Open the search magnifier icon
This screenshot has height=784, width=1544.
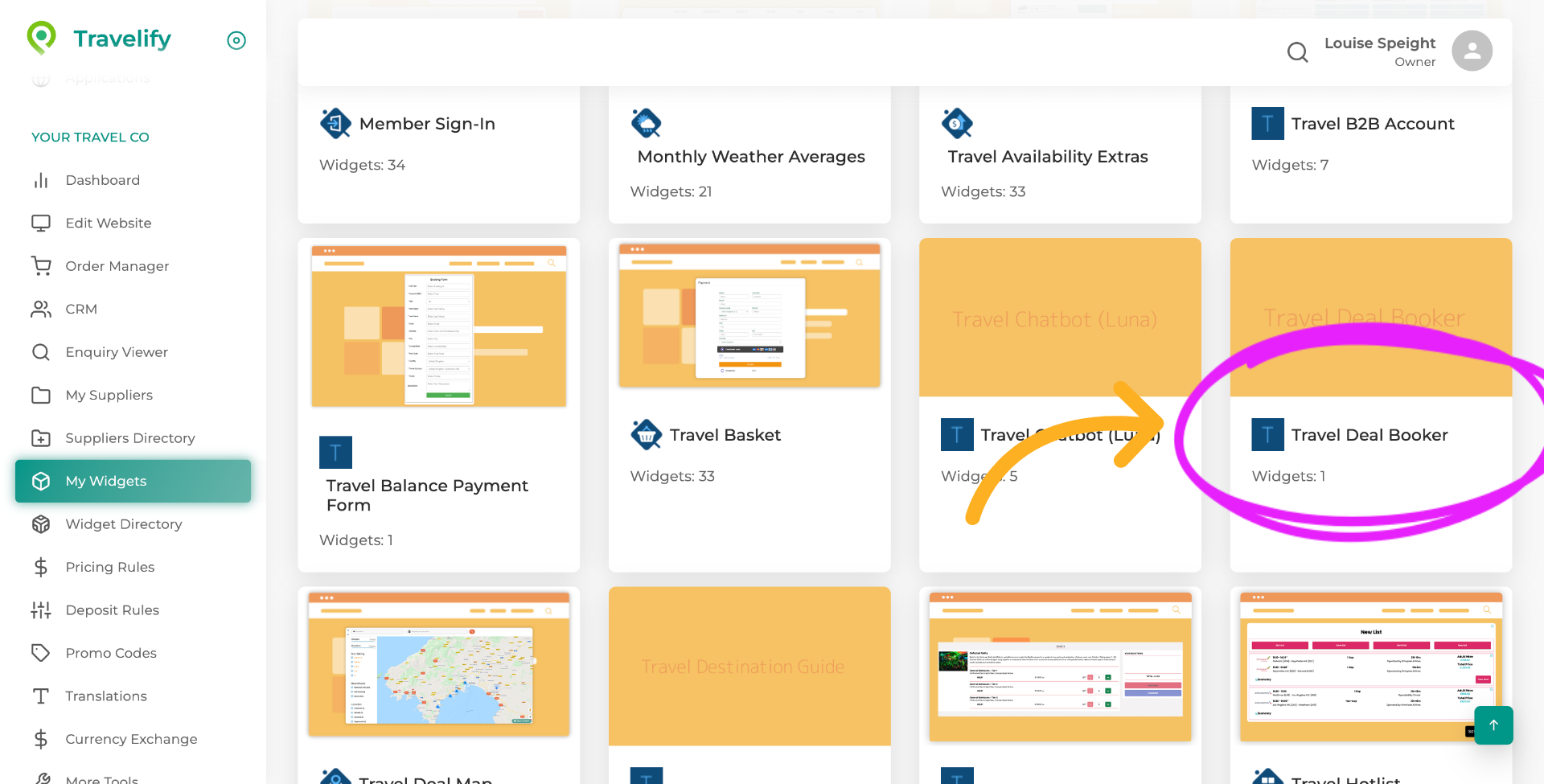tap(1297, 52)
